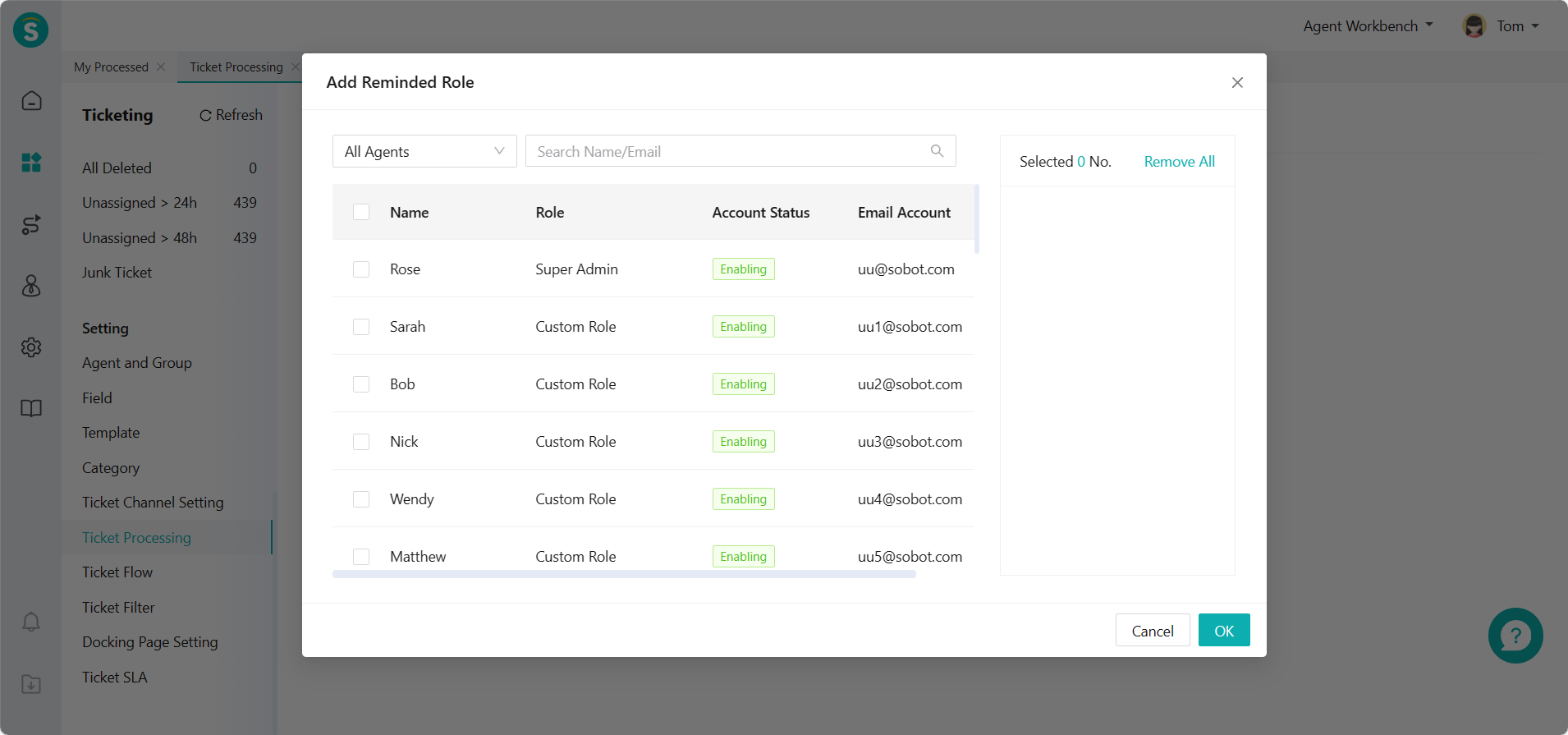Click the vertical scrollbar of agent table
The height and width of the screenshot is (735, 1568).
coord(977,218)
